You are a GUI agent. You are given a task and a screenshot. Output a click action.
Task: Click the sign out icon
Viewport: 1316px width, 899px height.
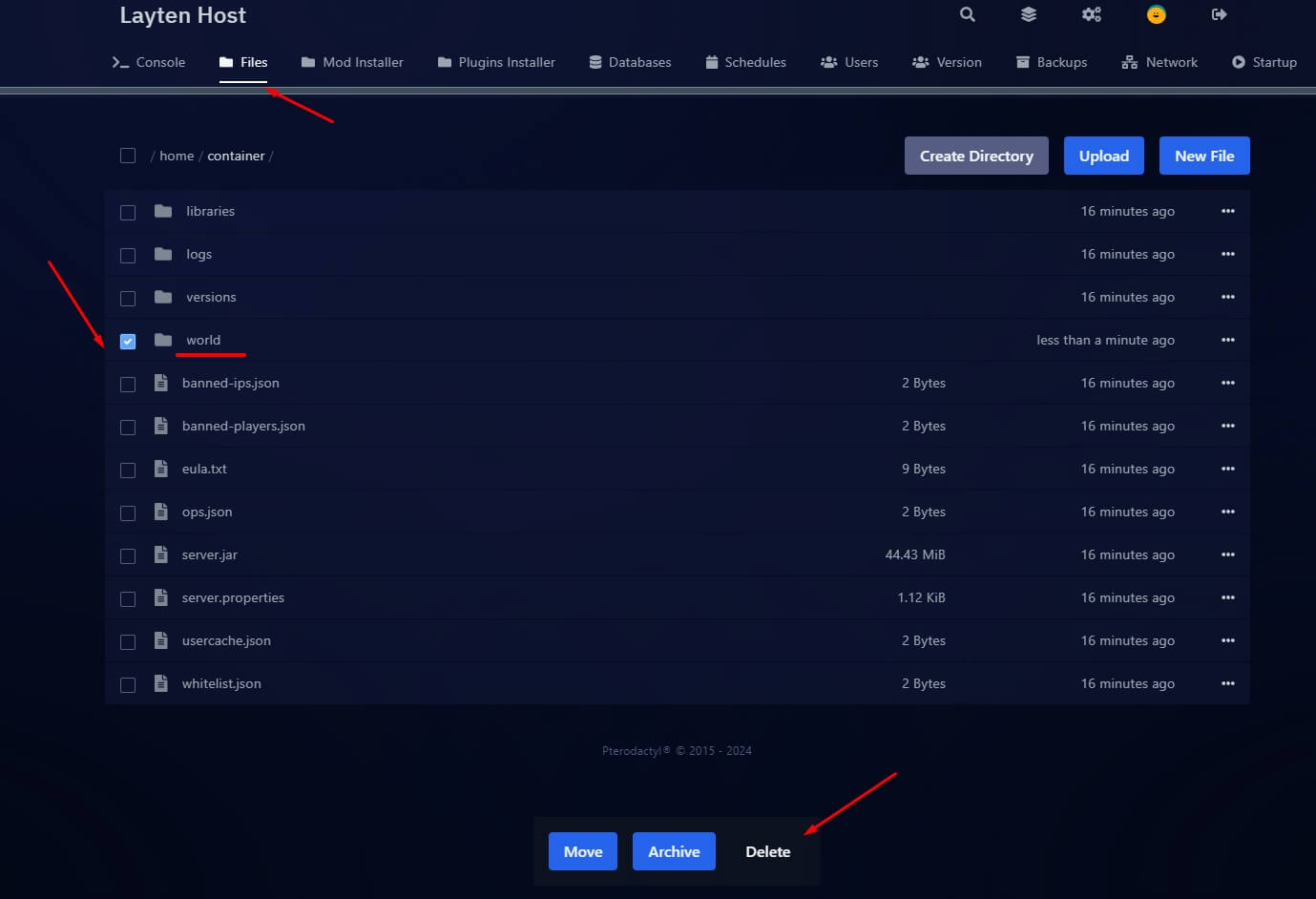[1219, 14]
